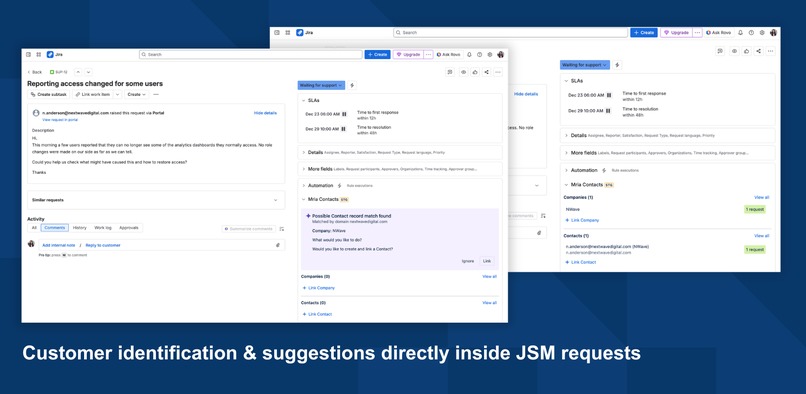Image resolution: width=806 pixels, height=394 pixels.
Task: Open app switcher grid in front window
Action: [x=39, y=55]
